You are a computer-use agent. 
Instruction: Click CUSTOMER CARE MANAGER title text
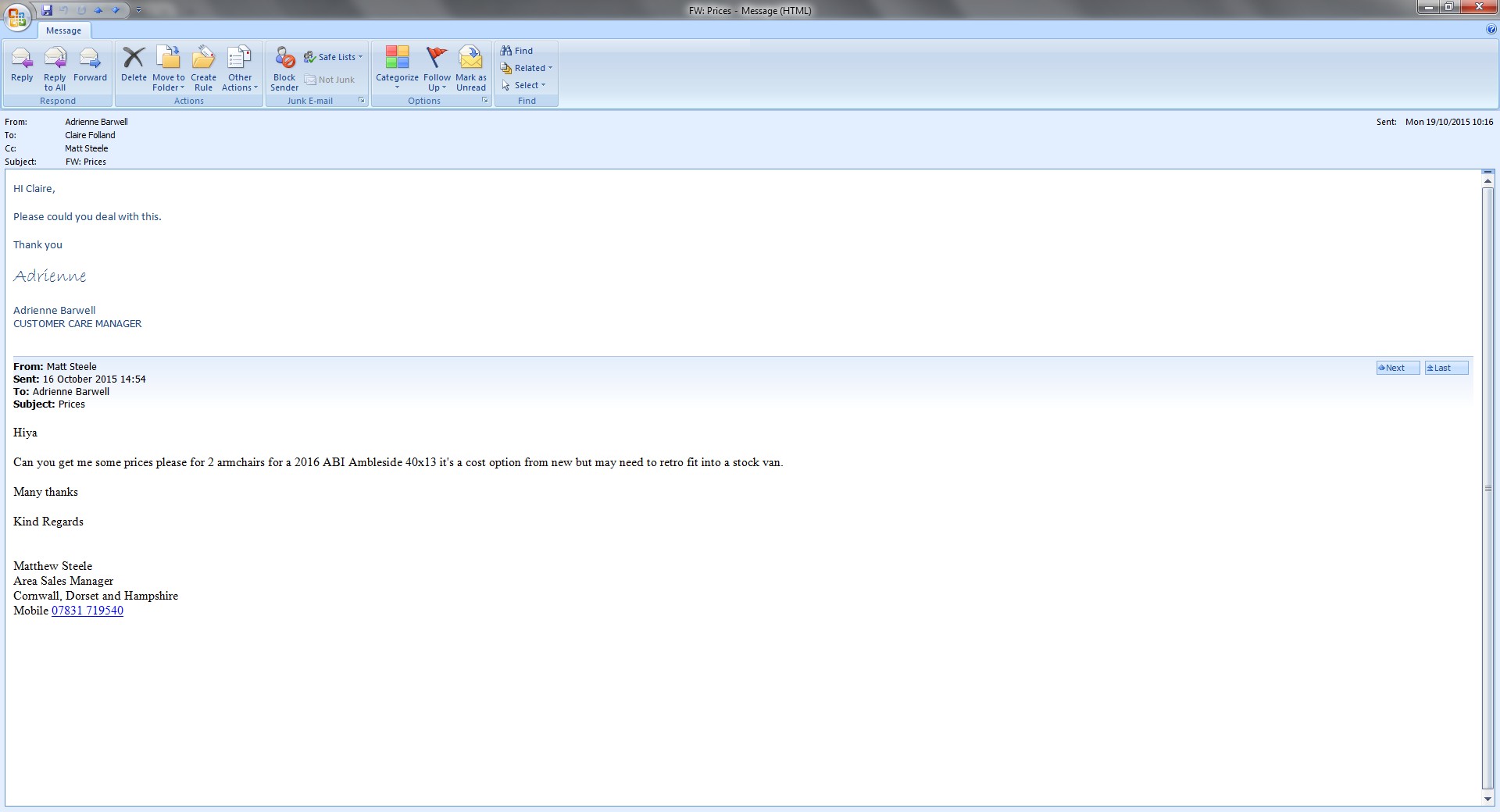[77, 324]
